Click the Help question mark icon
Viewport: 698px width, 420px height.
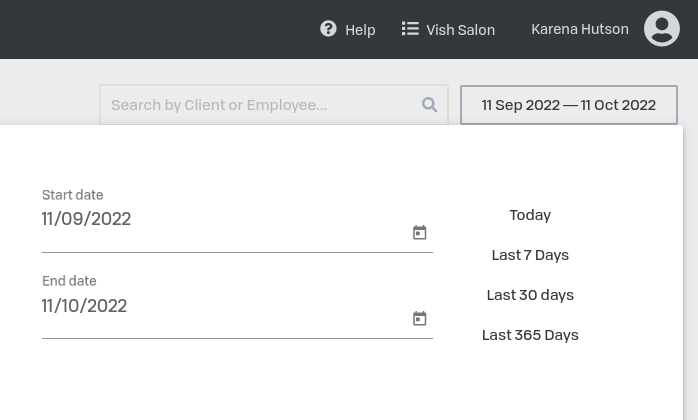328,29
